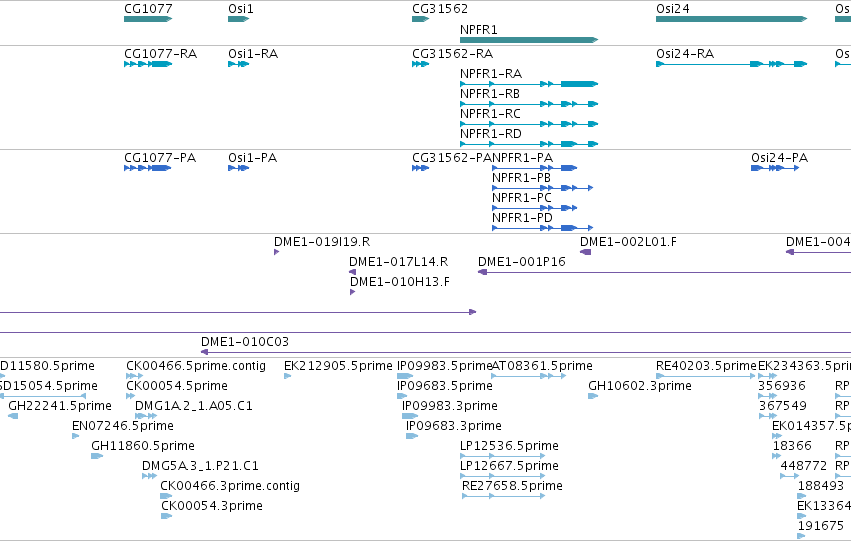Click the CK00466.3prime.contig EST
851x541 pixels.
[x=166, y=496]
